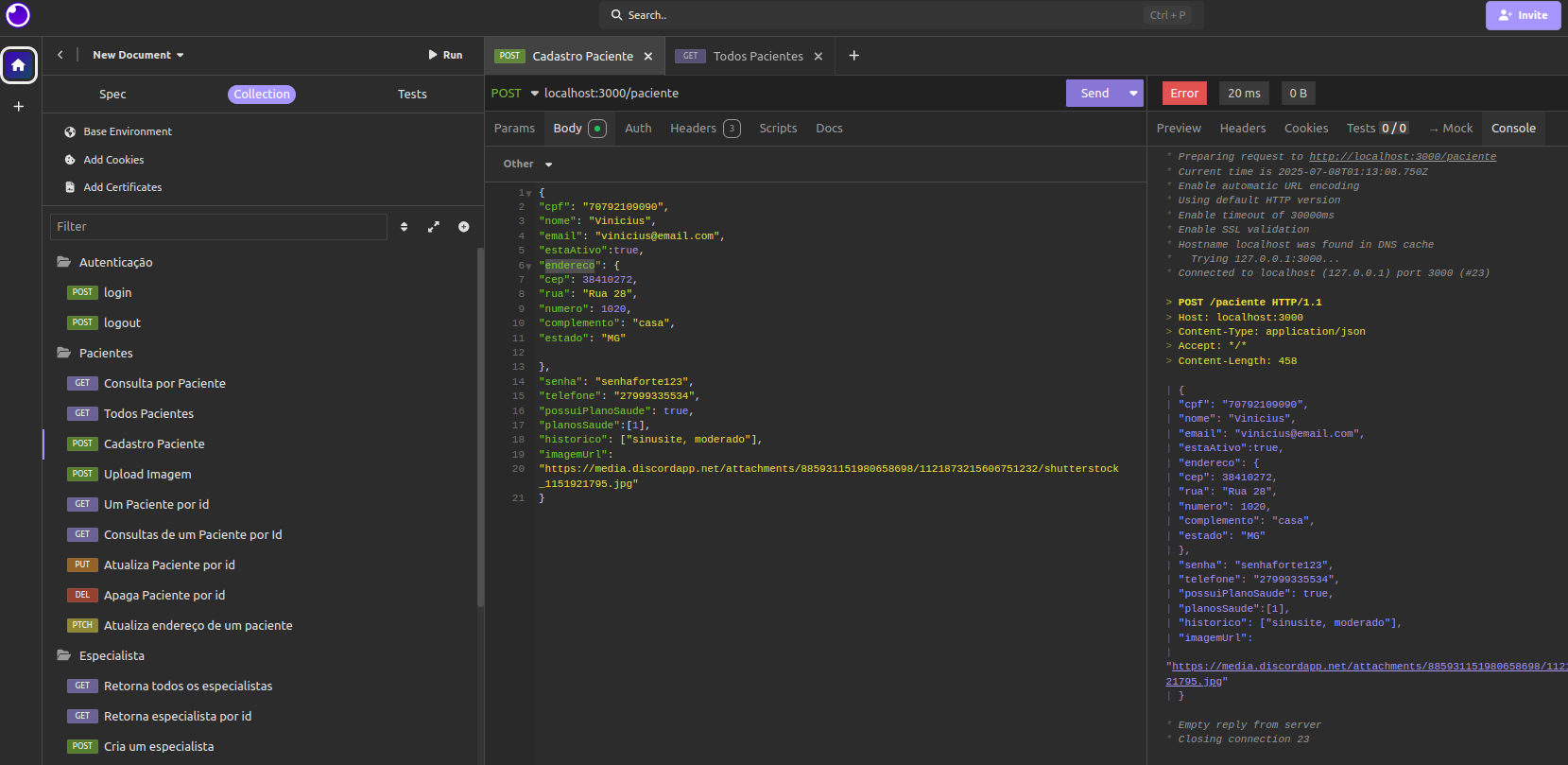
Task: Open the Other body type dropdown
Action: 527,165
